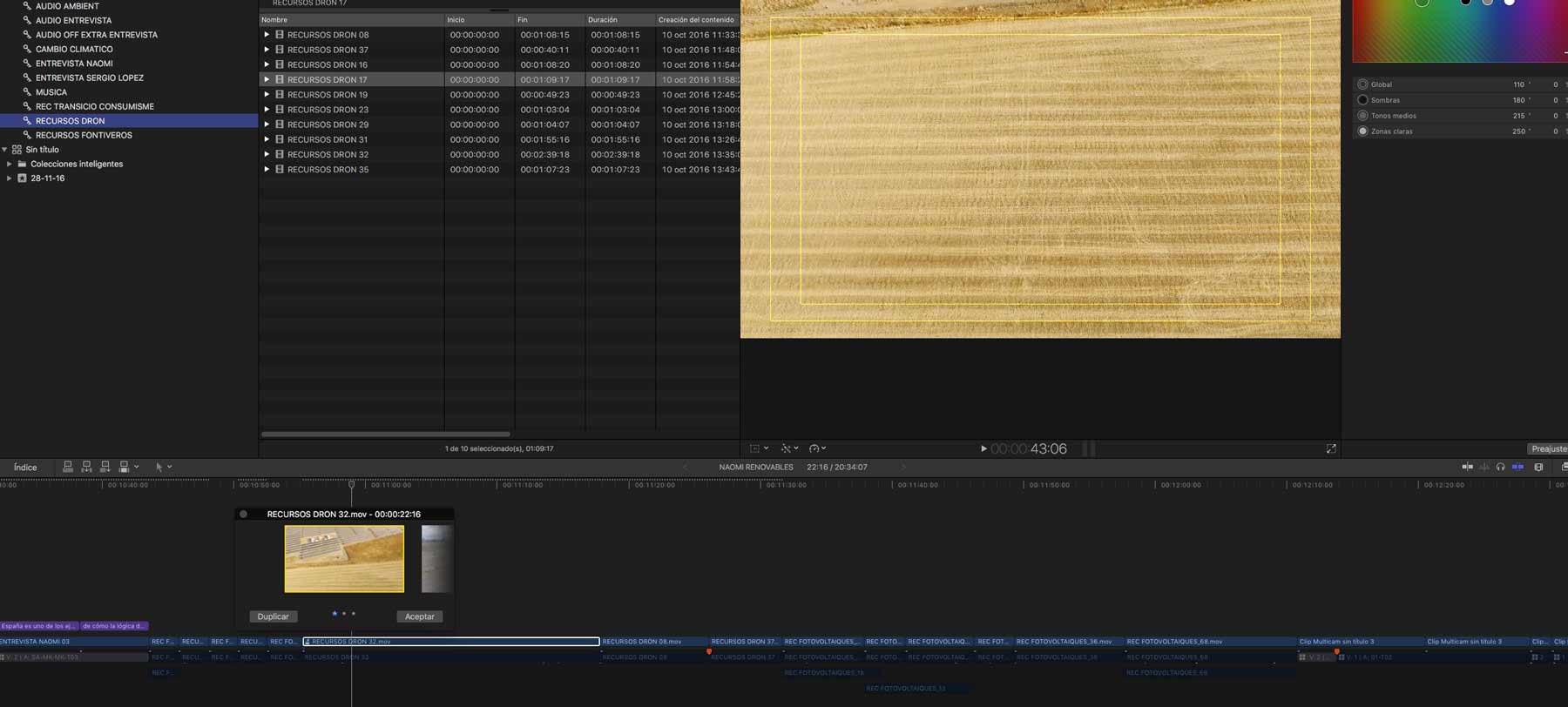This screenshot has height=707, width=1568.
Task: Select the ENTREVISTA NAOMI keyword collection
Action: tap(74, 64)
